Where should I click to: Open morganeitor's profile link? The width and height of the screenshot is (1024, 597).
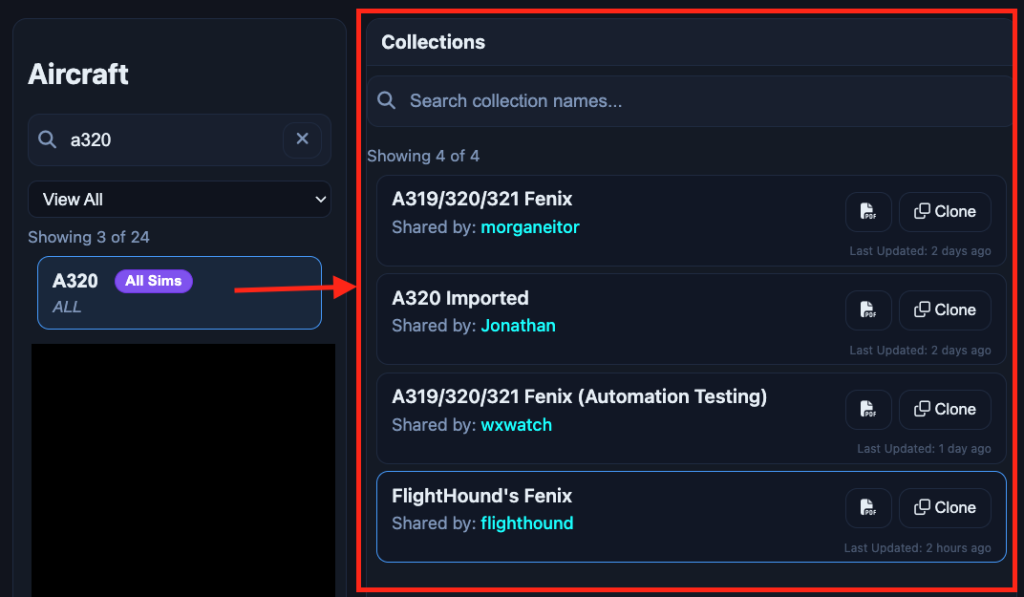[x=530, y=227]
